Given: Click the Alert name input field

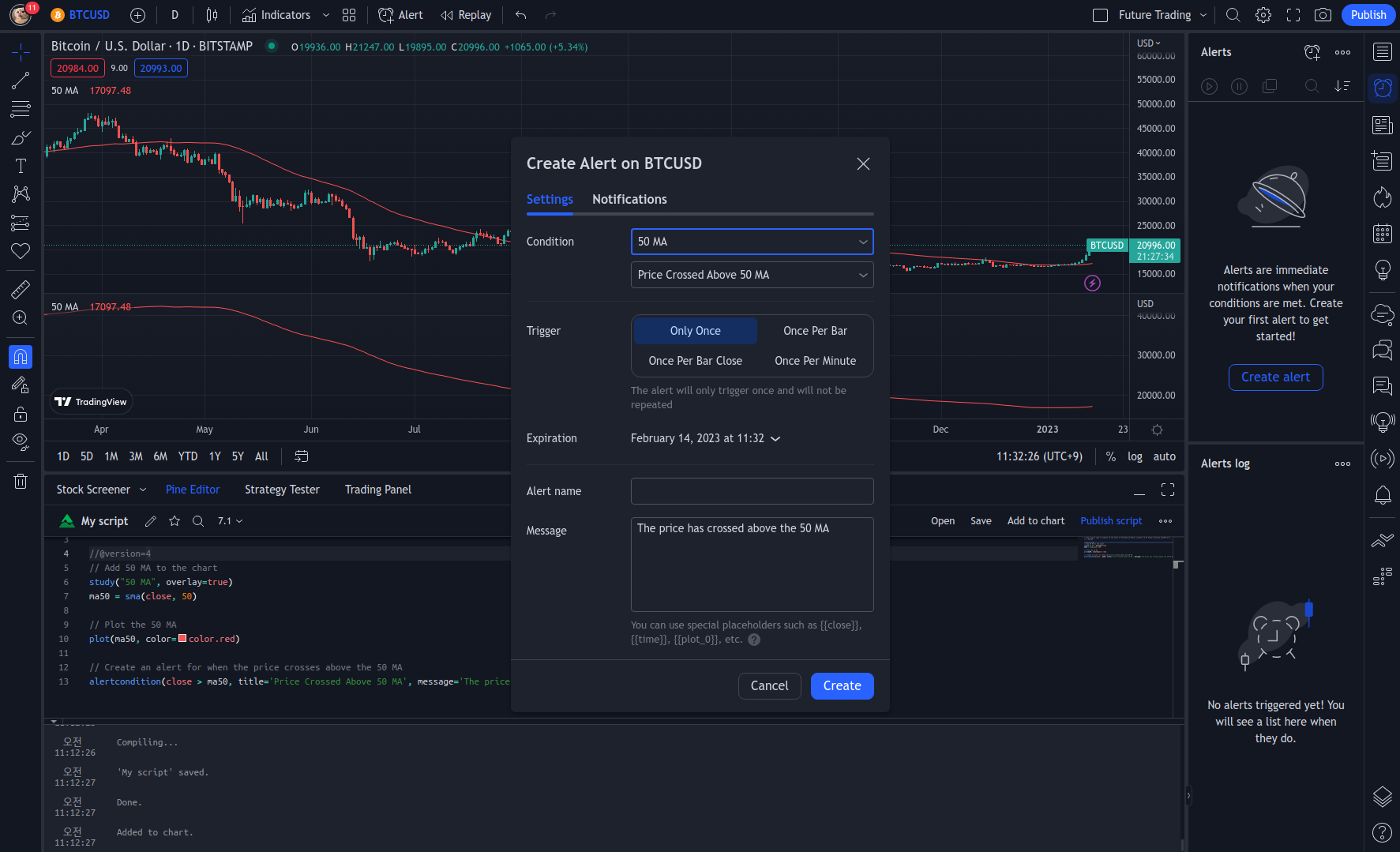Looking at the screenshot, I should pos(752,491).
